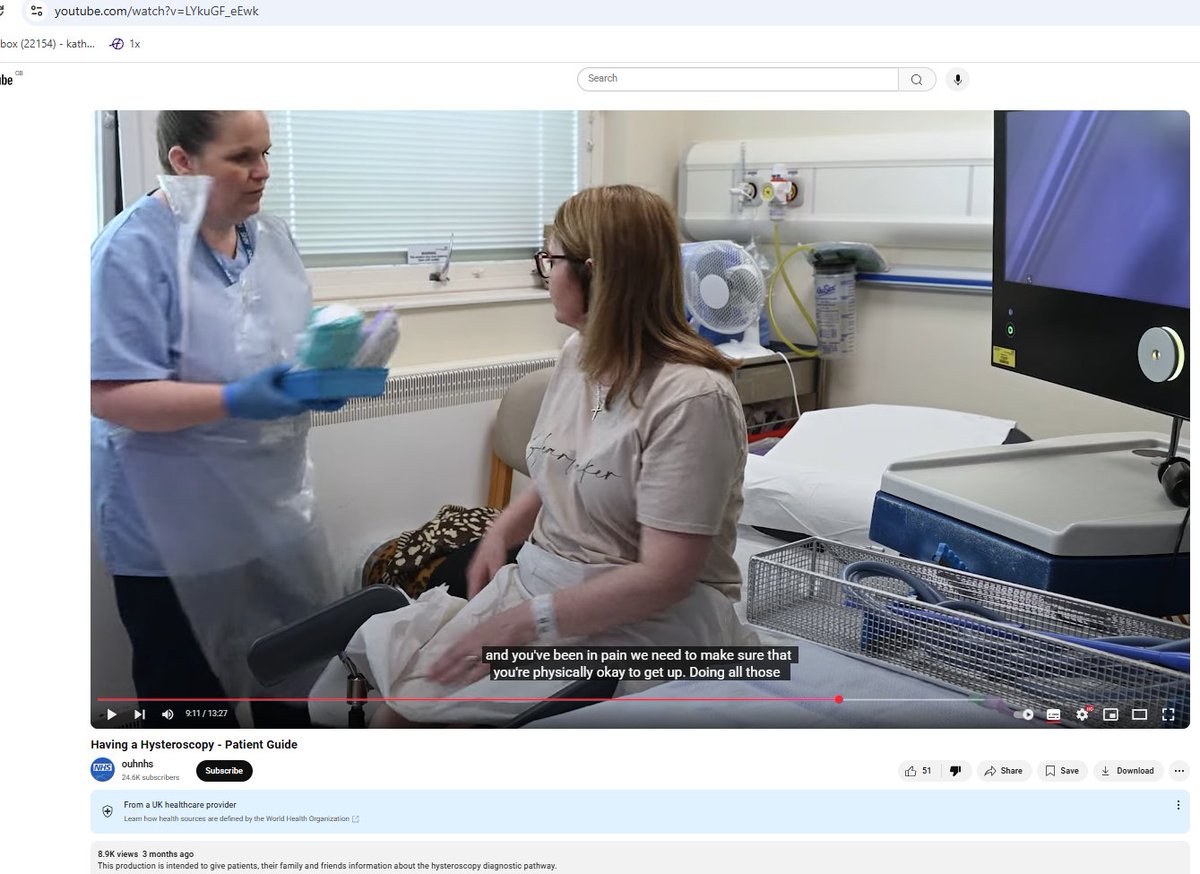Dislike this video

(955, 771)
